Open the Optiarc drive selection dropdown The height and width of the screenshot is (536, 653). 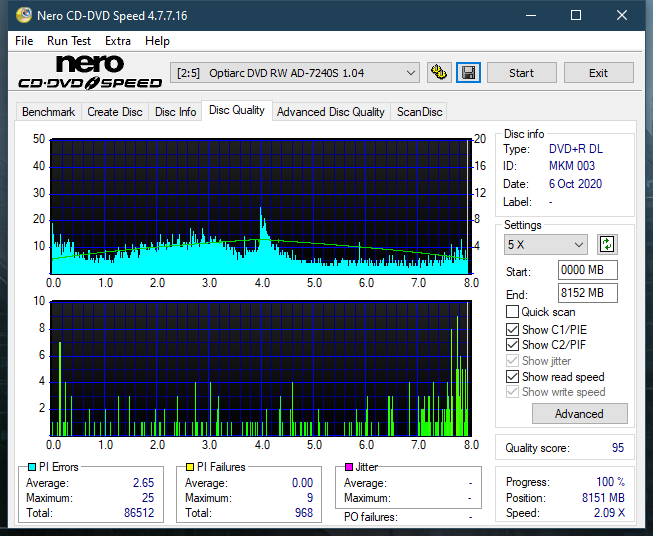[294, 73]
